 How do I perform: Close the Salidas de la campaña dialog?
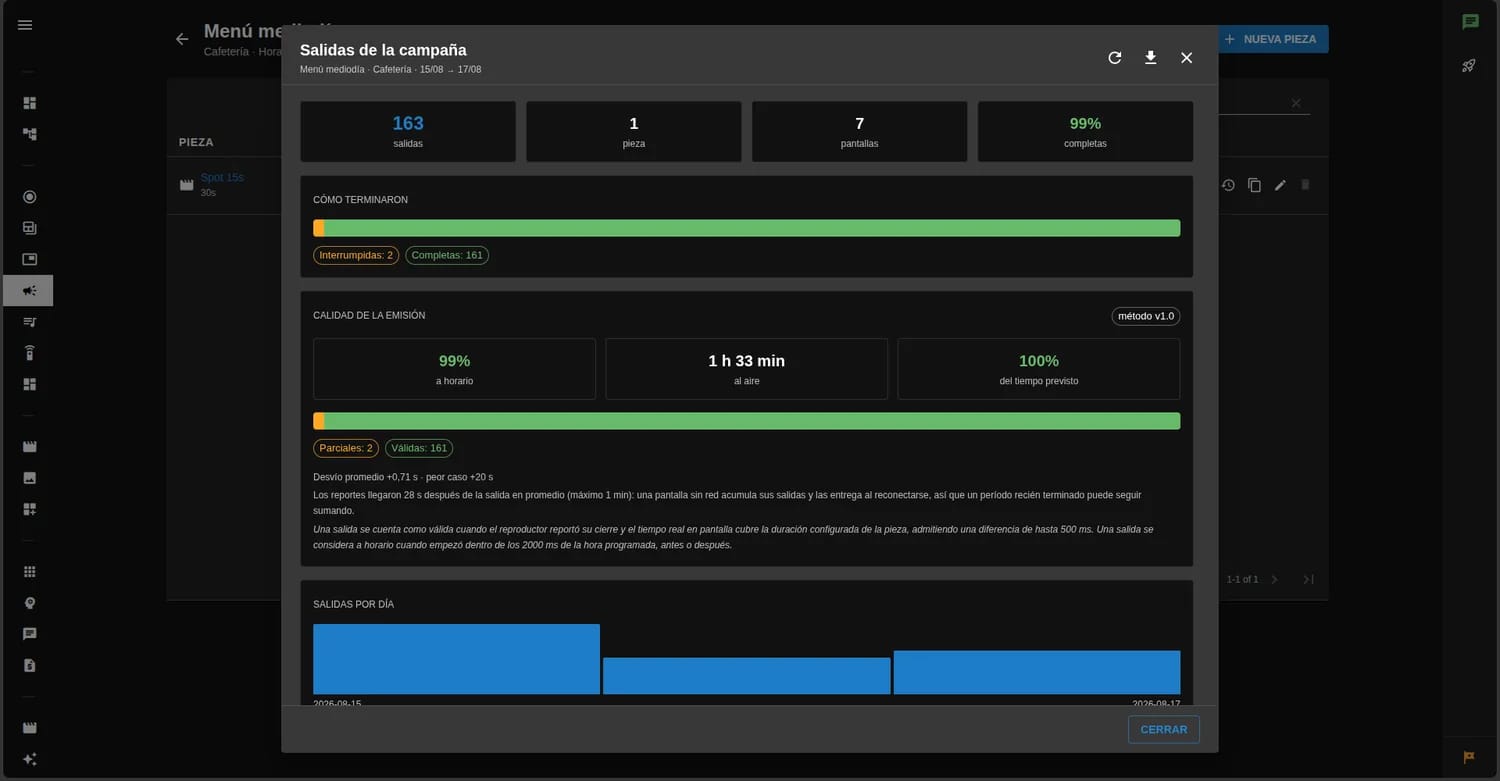click(1187, 58)
